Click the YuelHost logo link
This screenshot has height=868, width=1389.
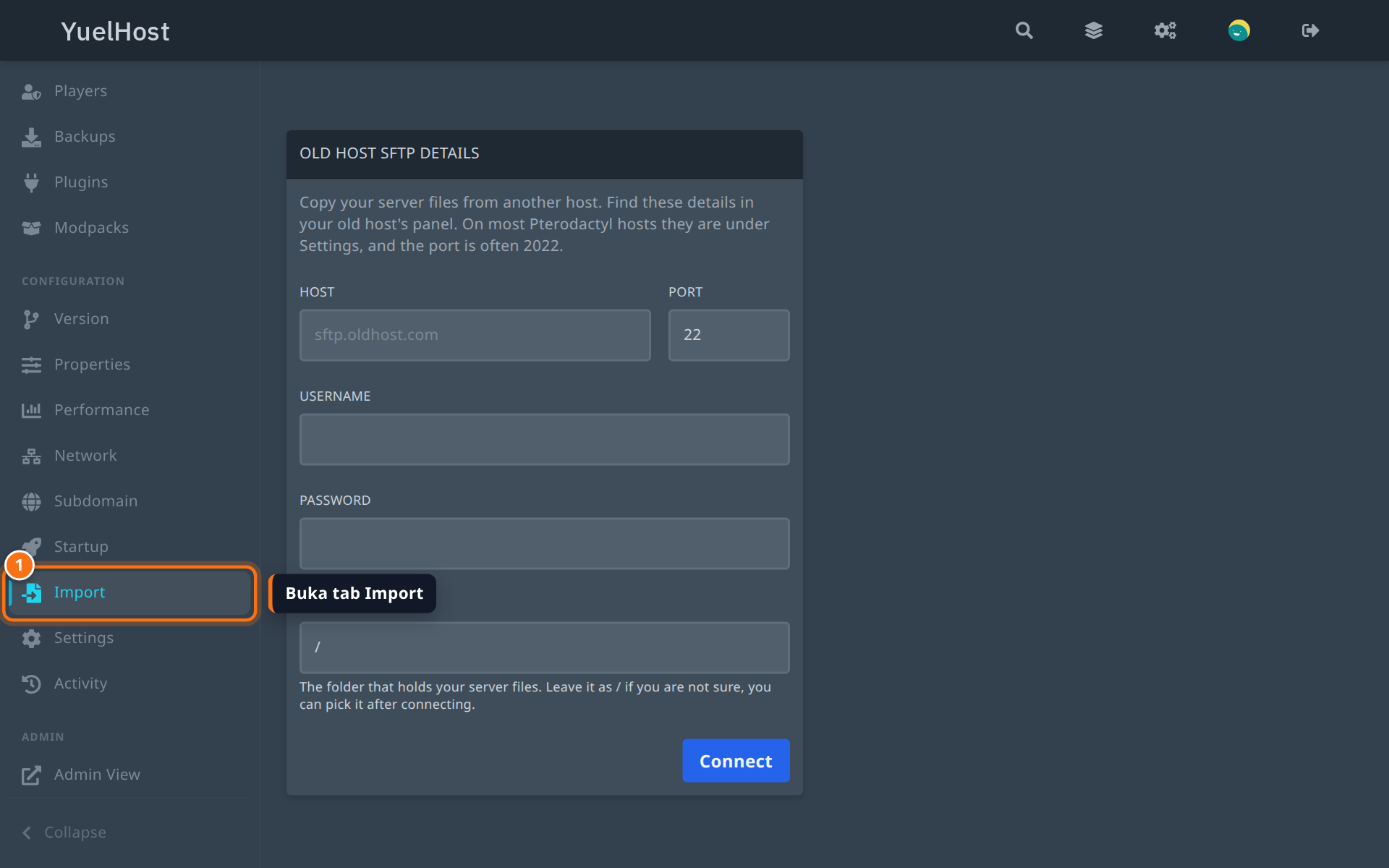115,31
